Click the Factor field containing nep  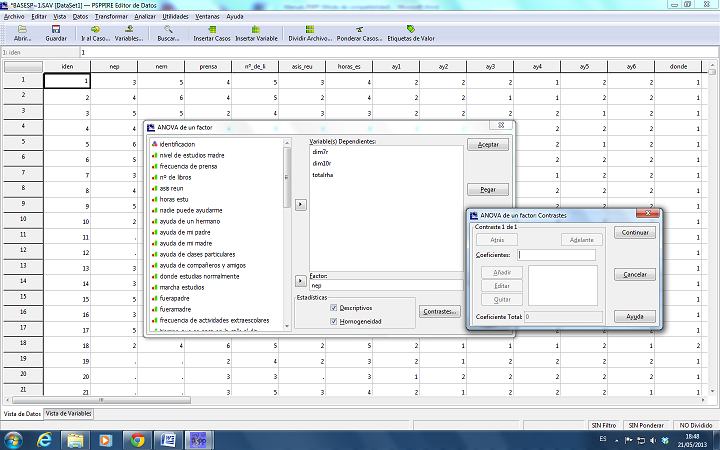[386, 285]
